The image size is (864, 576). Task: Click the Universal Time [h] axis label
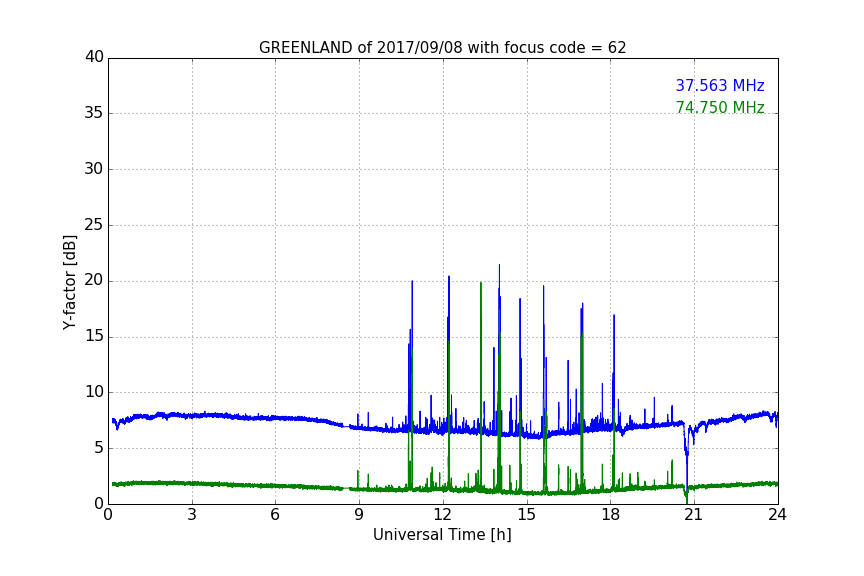point(442,535)
